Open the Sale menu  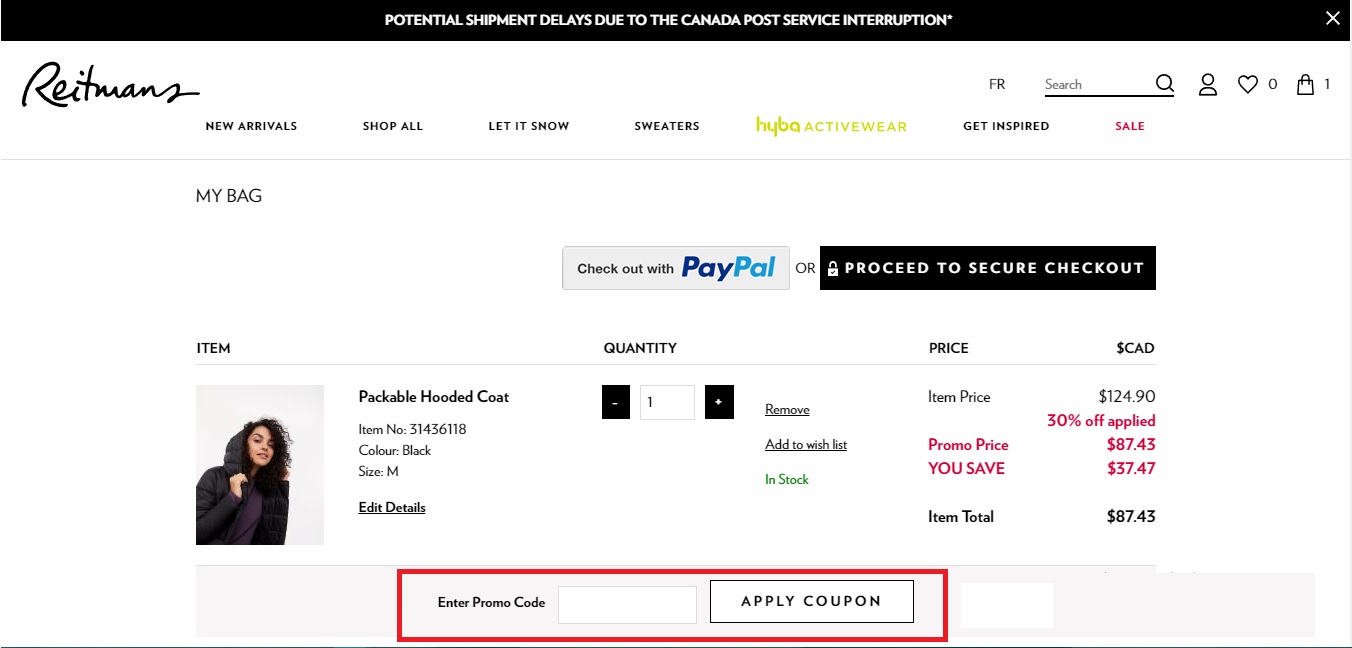(1130, 126)
